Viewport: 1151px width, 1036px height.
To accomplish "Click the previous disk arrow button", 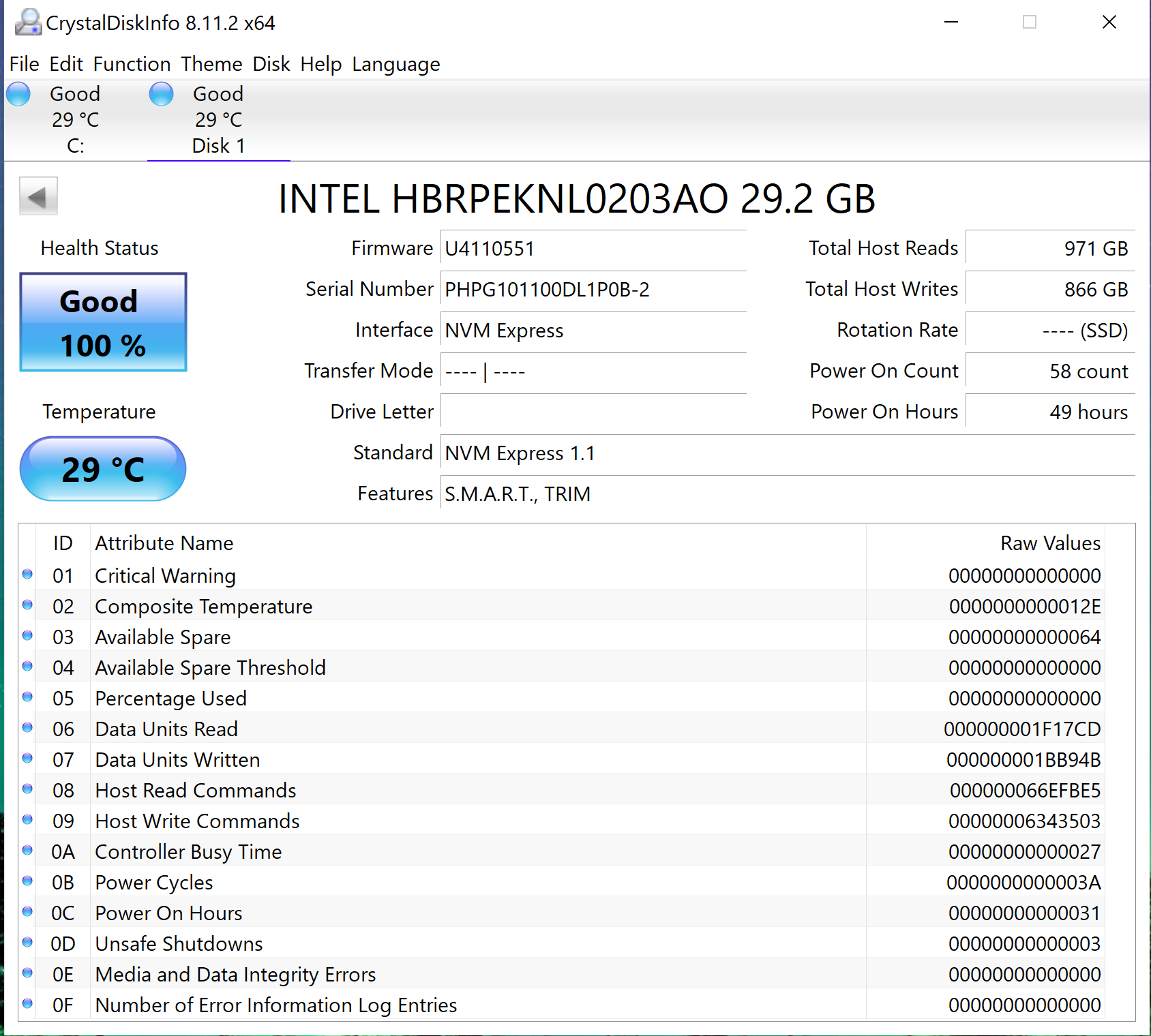I will coord(38,196).
